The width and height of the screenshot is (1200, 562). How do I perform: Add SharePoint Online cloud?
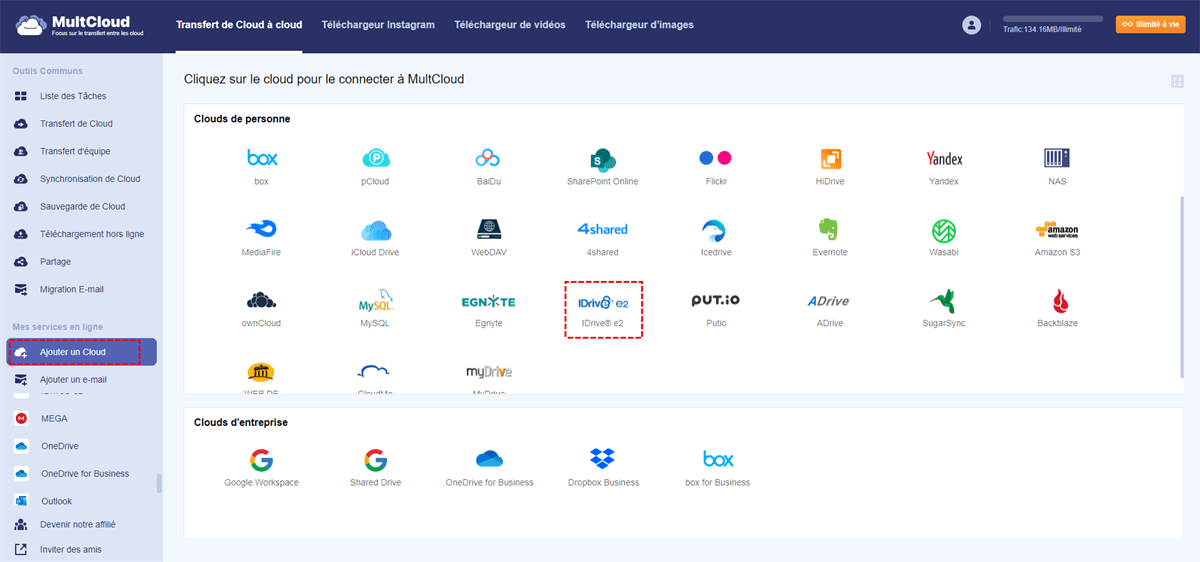click(603, 165)
